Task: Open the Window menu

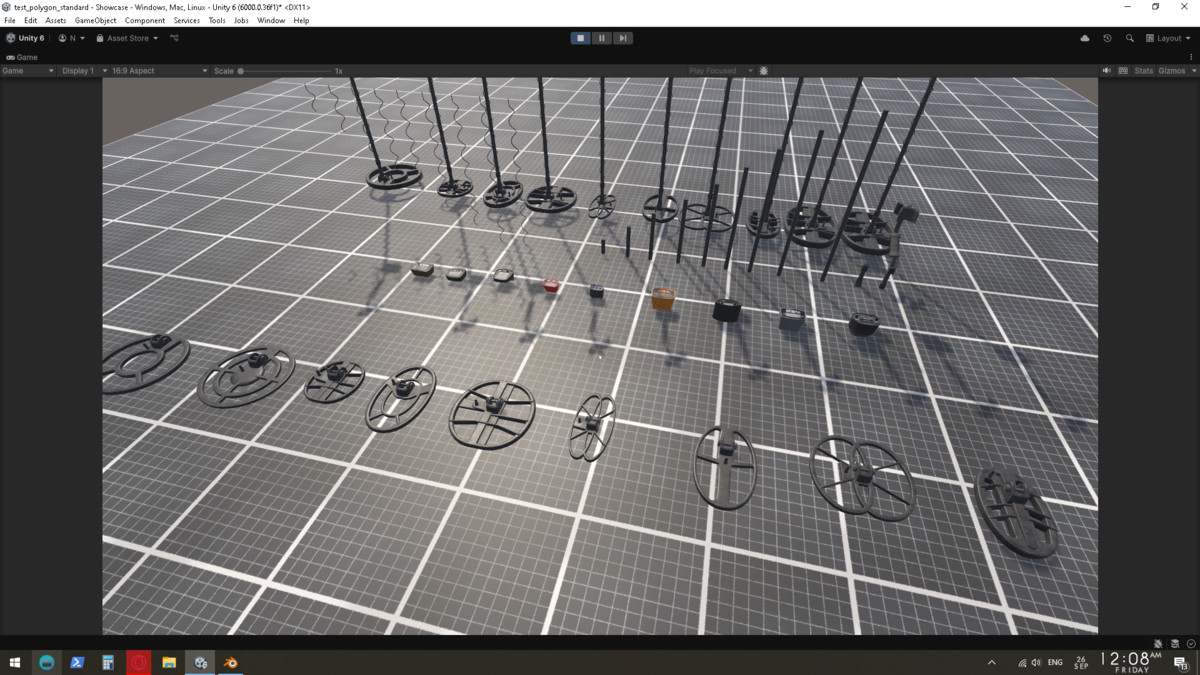Action: [x=271, y=20]
